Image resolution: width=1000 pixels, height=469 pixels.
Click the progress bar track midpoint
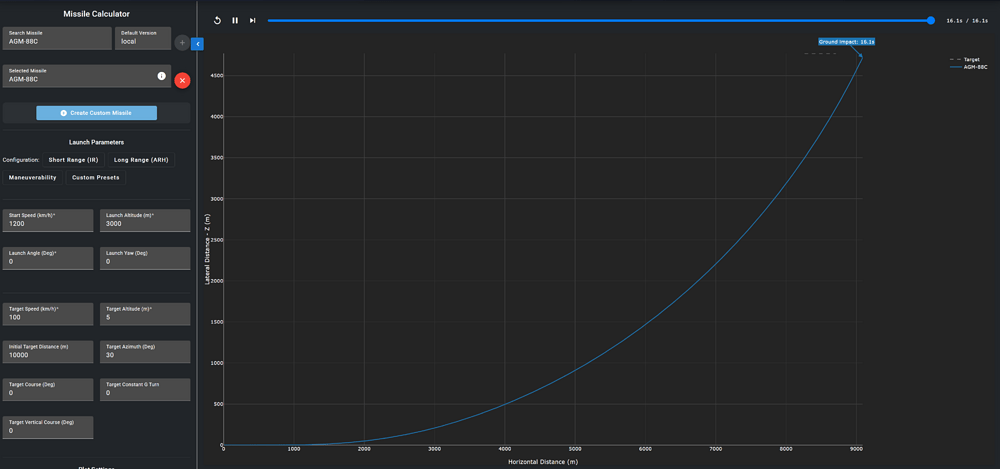click(599, 20)
